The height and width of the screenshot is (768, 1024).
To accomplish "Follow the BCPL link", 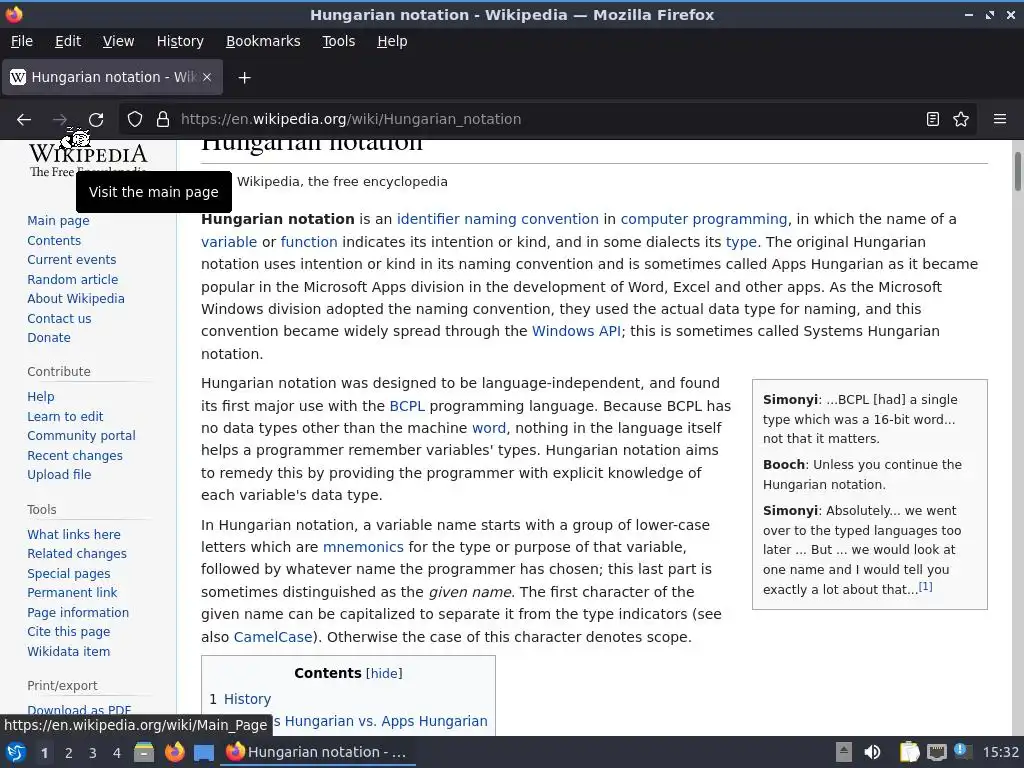I will click(x=407, y=406).
